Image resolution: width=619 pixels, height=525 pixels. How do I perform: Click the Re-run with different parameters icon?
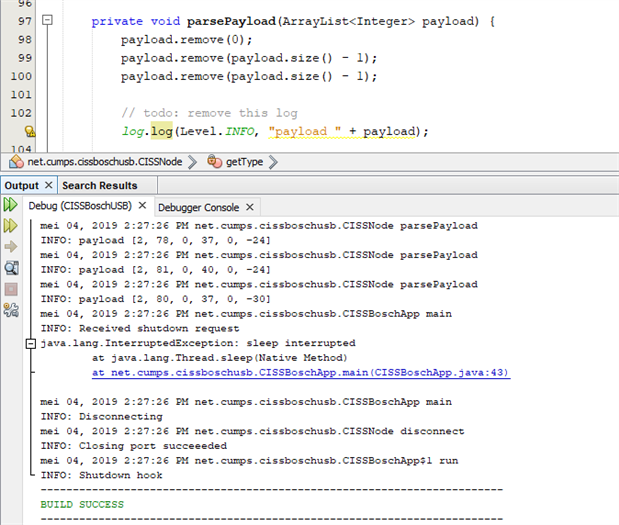(x=11, y=226)
